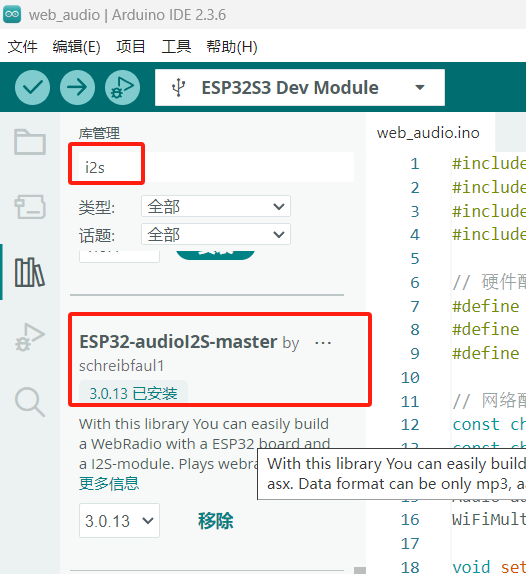
Task: Click the Verify (checkmark) button
Action: (33, 87)
